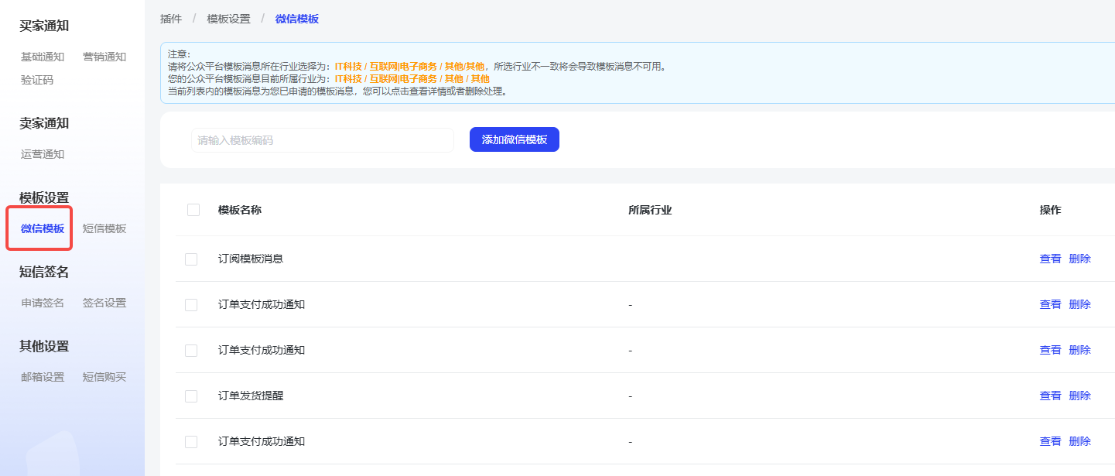Open 营销通知 under 买家通知
Image resolution: width=1115 pixels, height=476 pixels.
coord(104,57)
